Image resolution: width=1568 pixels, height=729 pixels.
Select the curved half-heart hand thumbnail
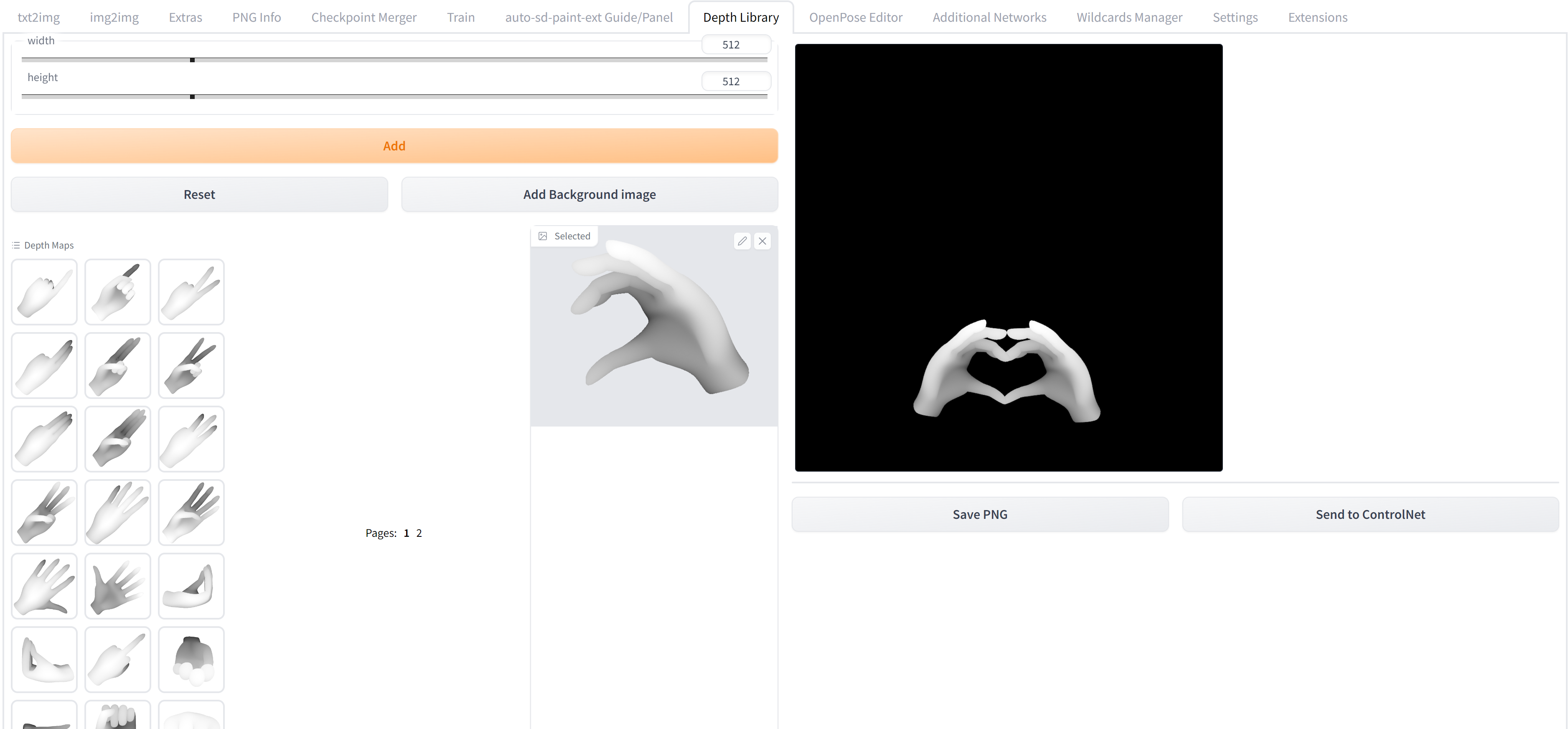click(x=191, y=586)
